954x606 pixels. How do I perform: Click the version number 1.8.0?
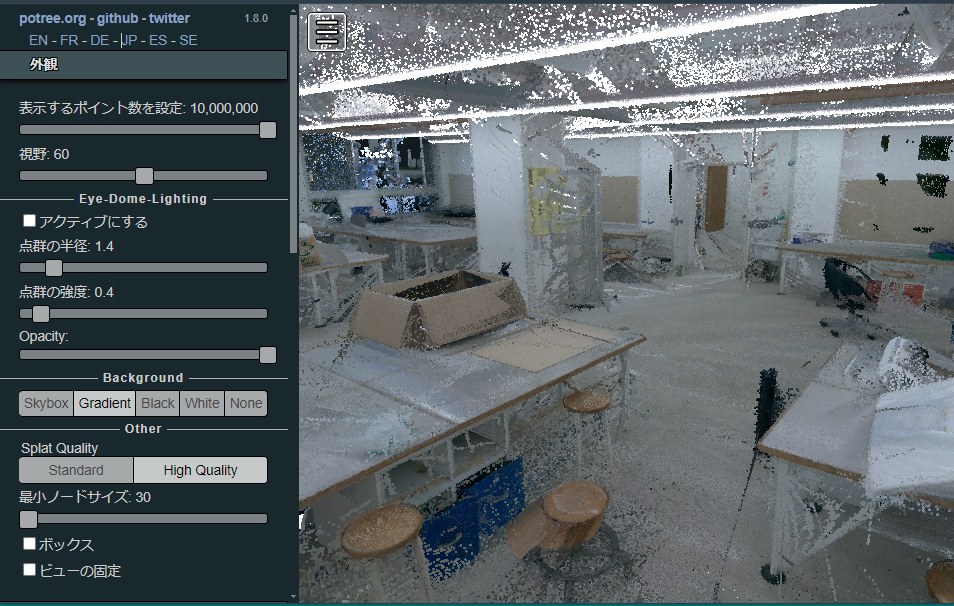tap(256, 18)
